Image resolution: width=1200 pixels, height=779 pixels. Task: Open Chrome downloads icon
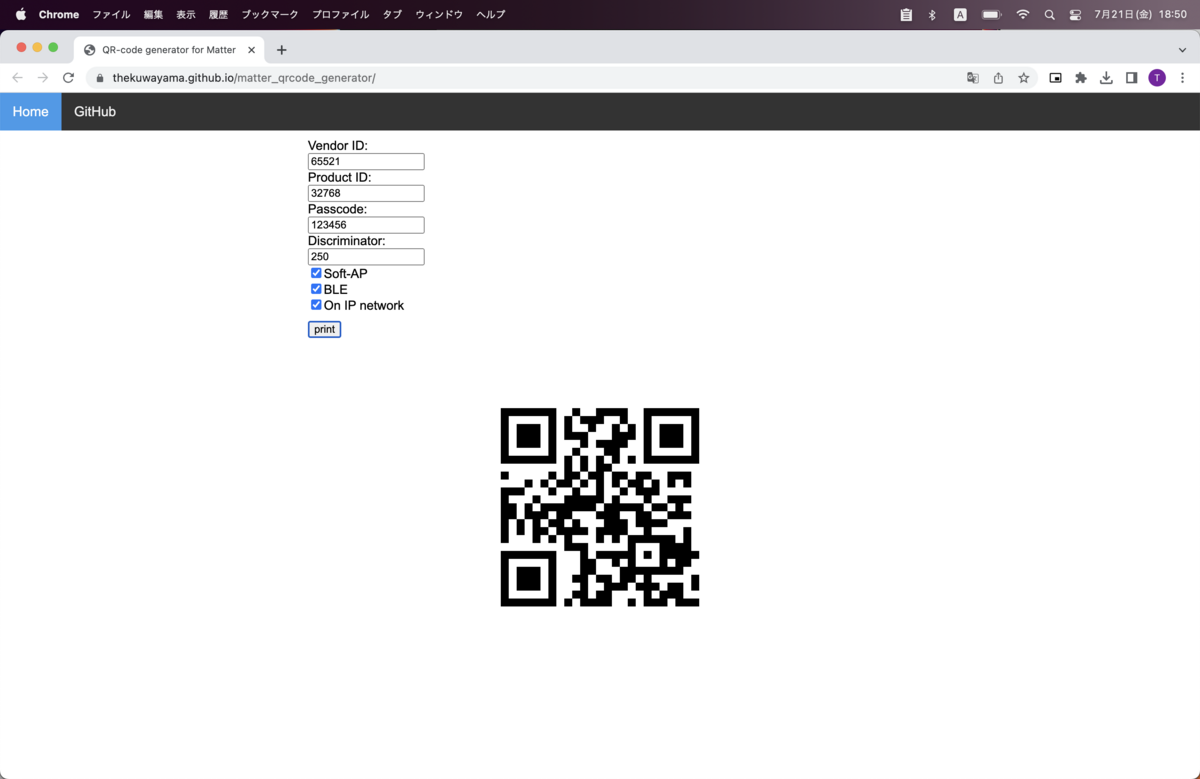[x=1106, y=78]
